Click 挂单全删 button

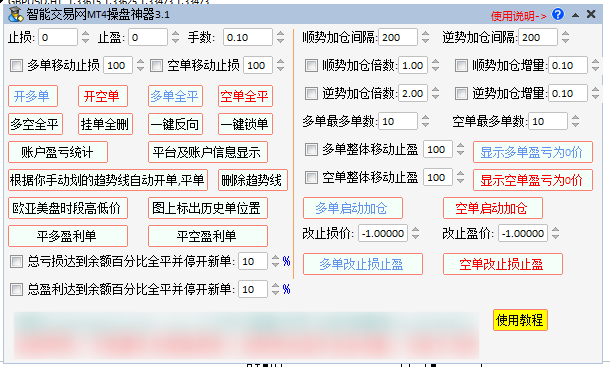pos(105,124)
